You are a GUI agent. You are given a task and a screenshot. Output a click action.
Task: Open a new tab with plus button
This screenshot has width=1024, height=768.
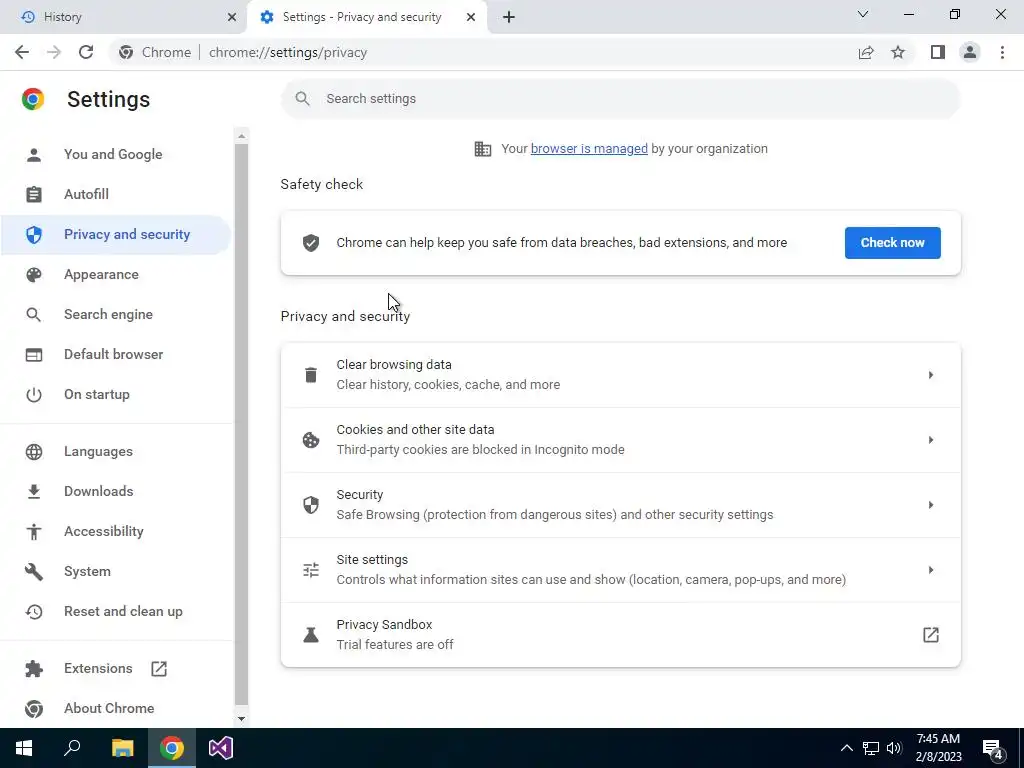(x=509, y=17)
